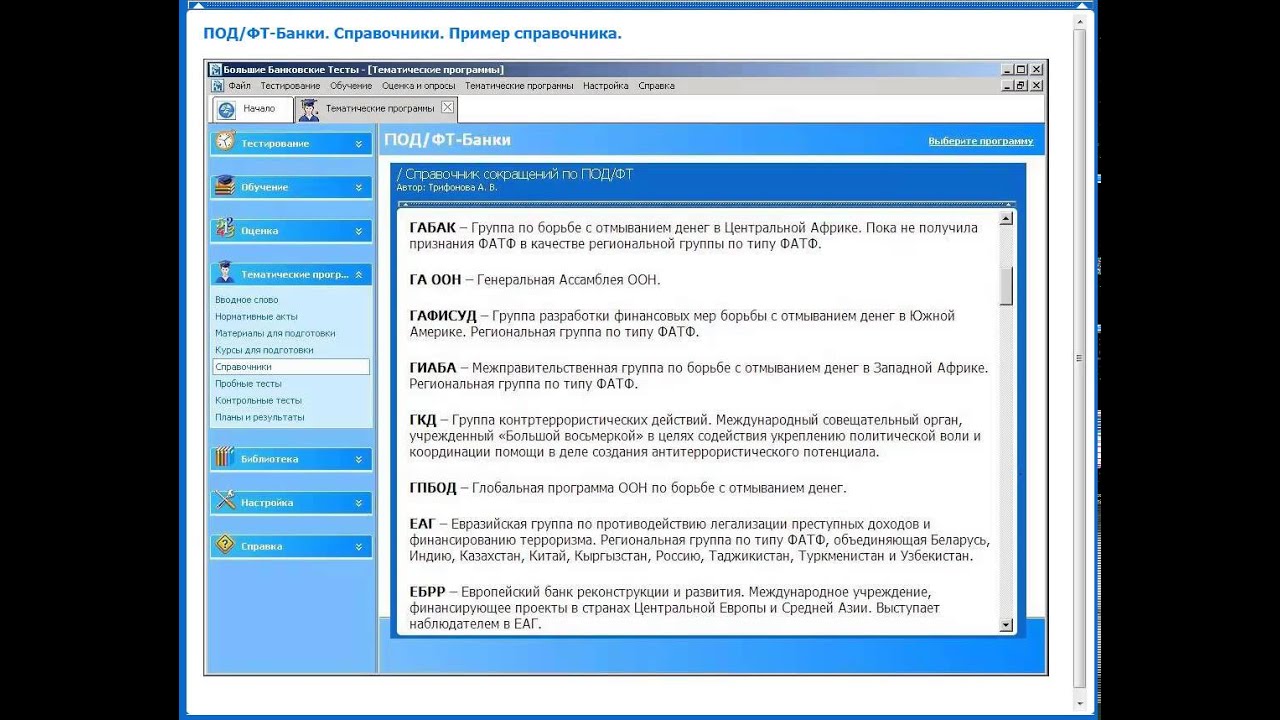Click the ГИАБА abbreviation entry
The width and height of the screenshot is (1280, 720).
point(699,376)
